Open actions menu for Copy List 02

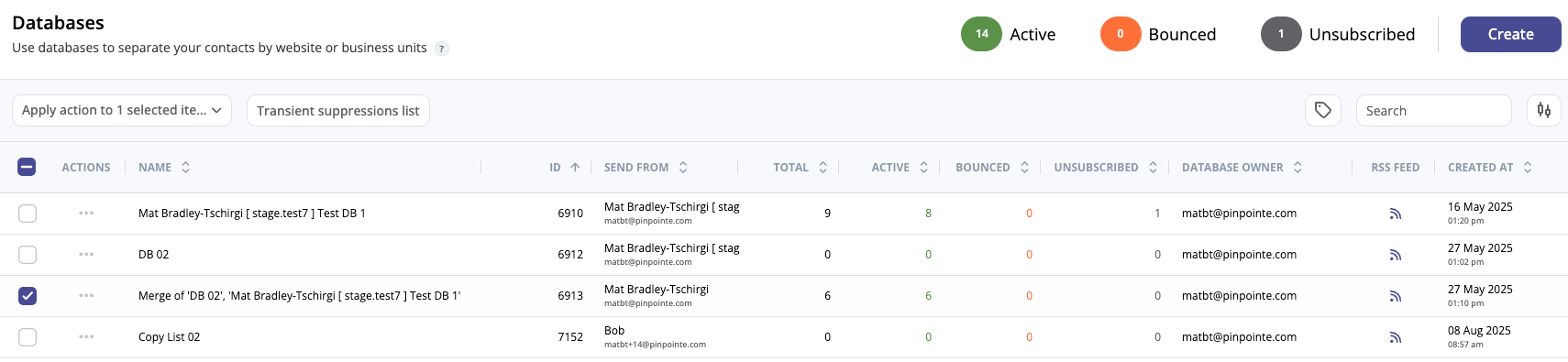click(x=86, y=336)
